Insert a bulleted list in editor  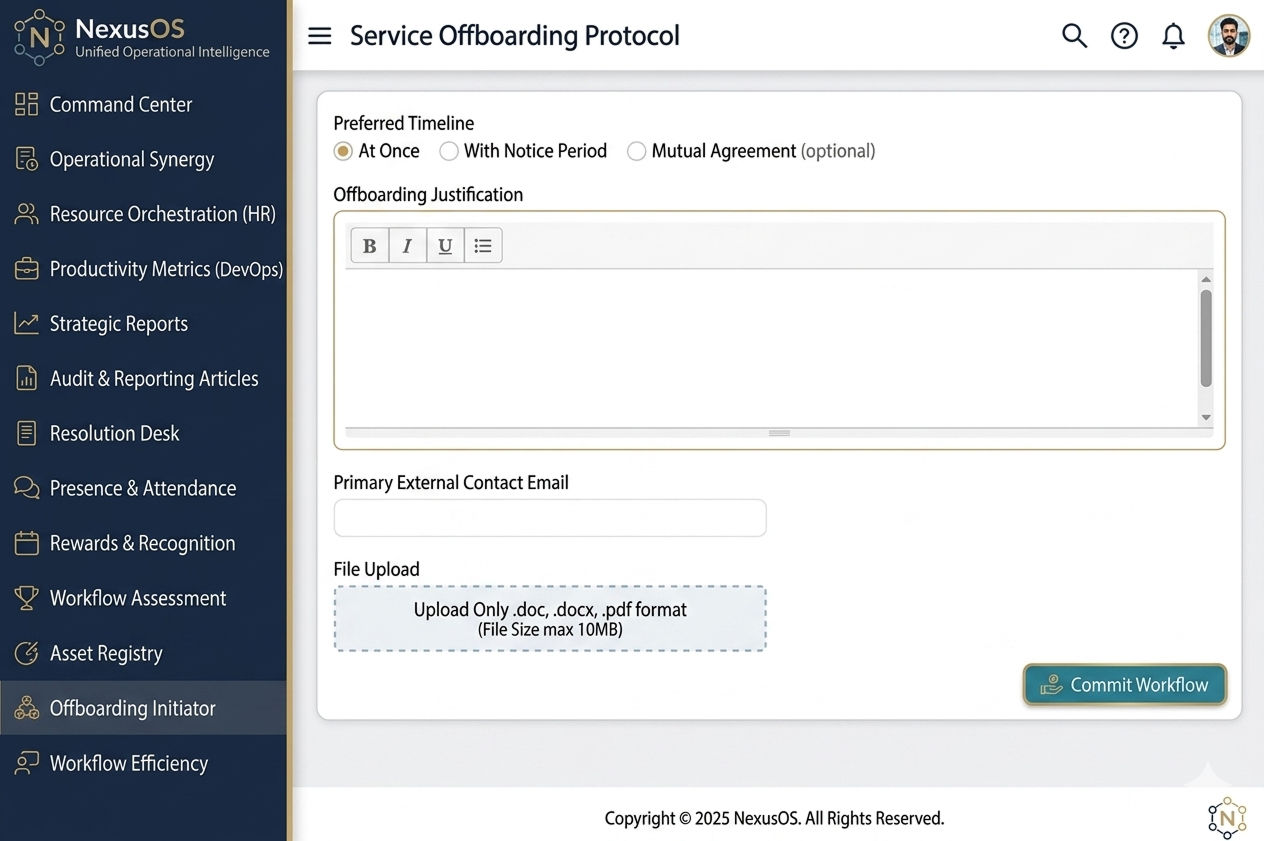click(x=483, y=246)
